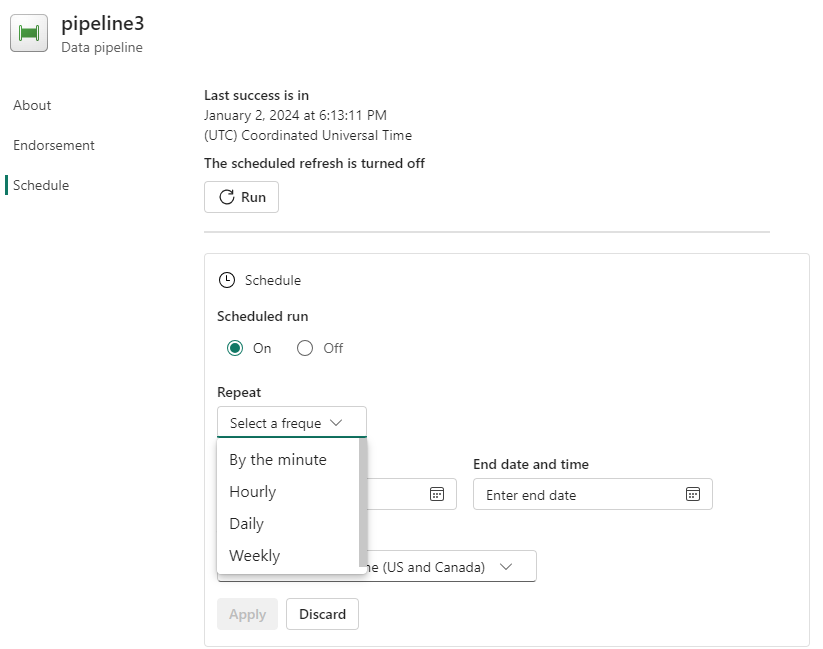The height and width of the screenshot is (649, 823).
Task: Click the Enter end date field
Action: [593, 494]
